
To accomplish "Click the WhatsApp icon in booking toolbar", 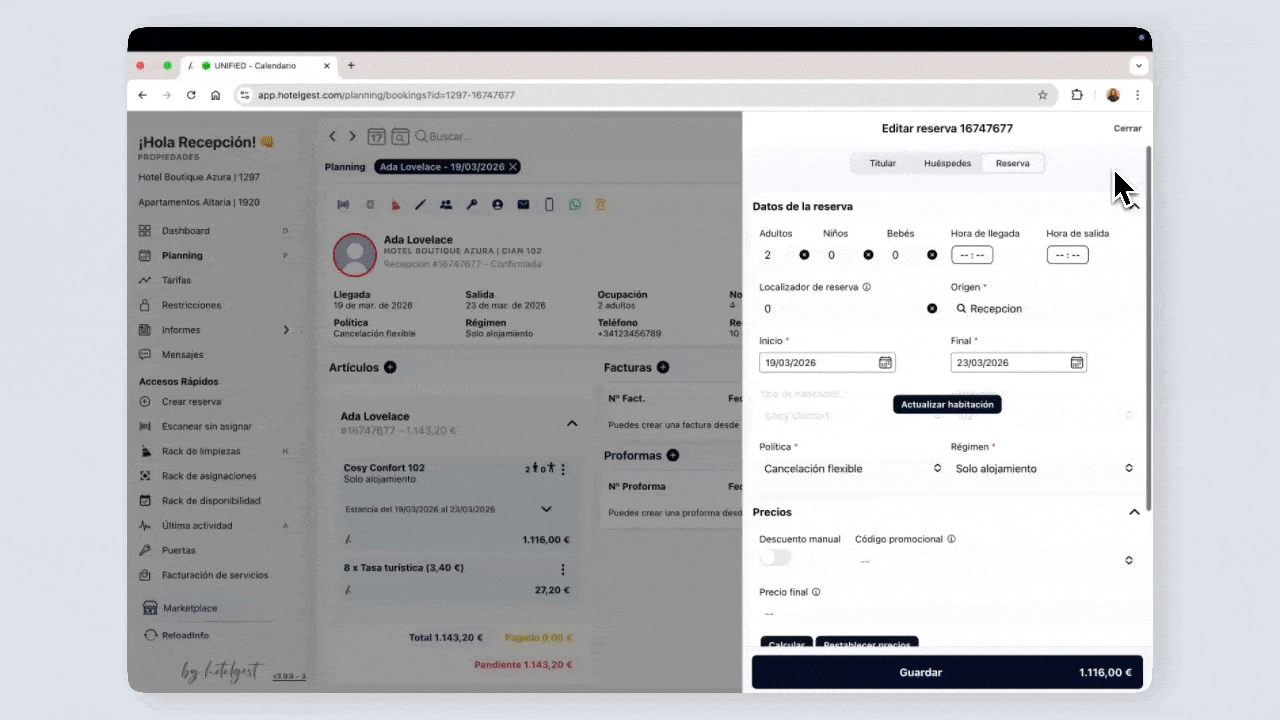I will pyautogui.click(x=575, y=204).
